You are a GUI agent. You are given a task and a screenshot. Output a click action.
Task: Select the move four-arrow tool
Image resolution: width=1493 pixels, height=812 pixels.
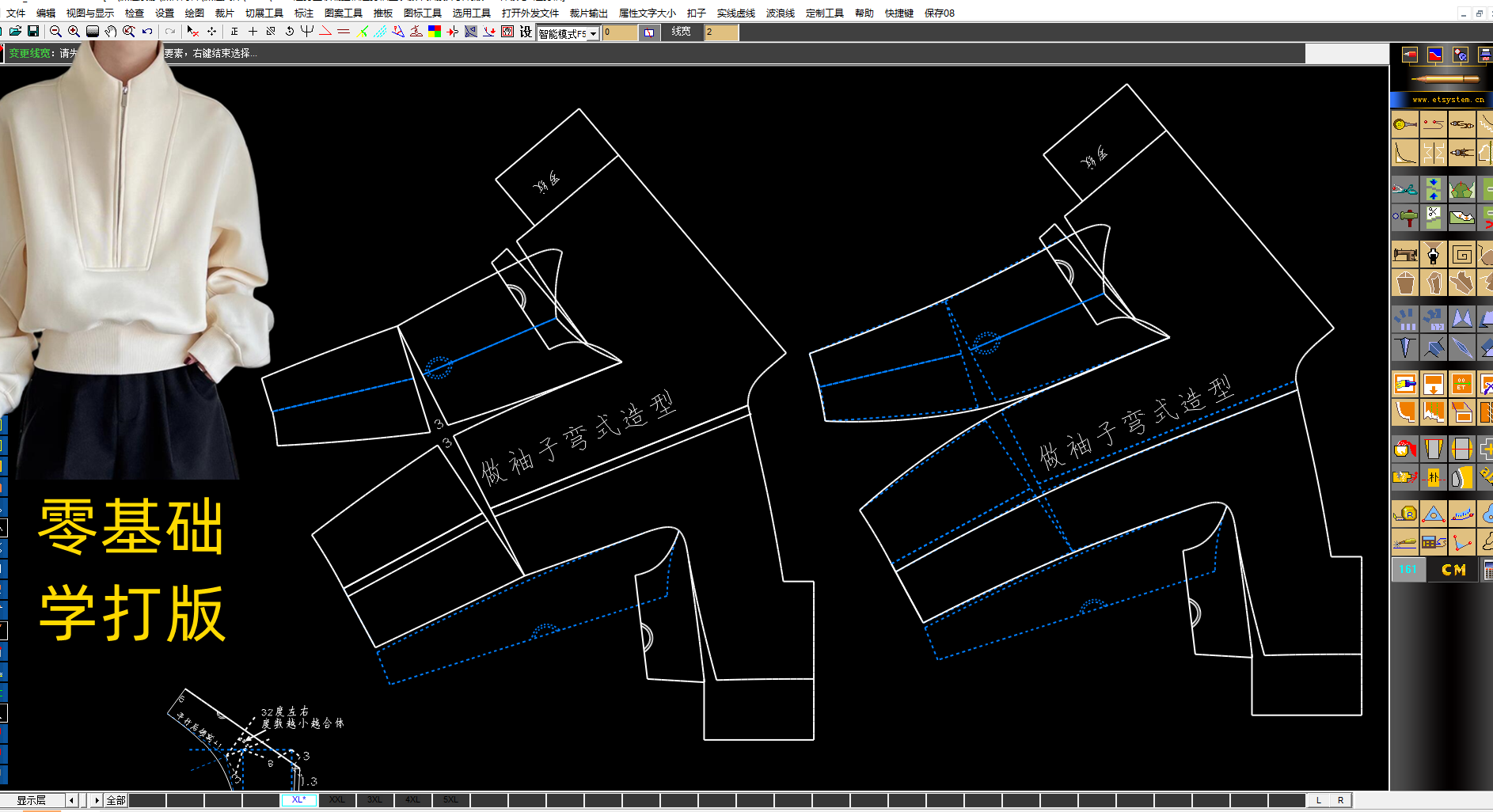pos(211,32)
